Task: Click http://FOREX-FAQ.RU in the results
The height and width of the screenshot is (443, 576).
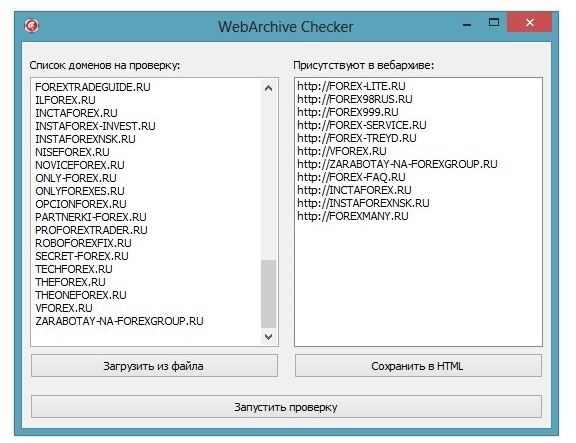Action: coord(352,177)
